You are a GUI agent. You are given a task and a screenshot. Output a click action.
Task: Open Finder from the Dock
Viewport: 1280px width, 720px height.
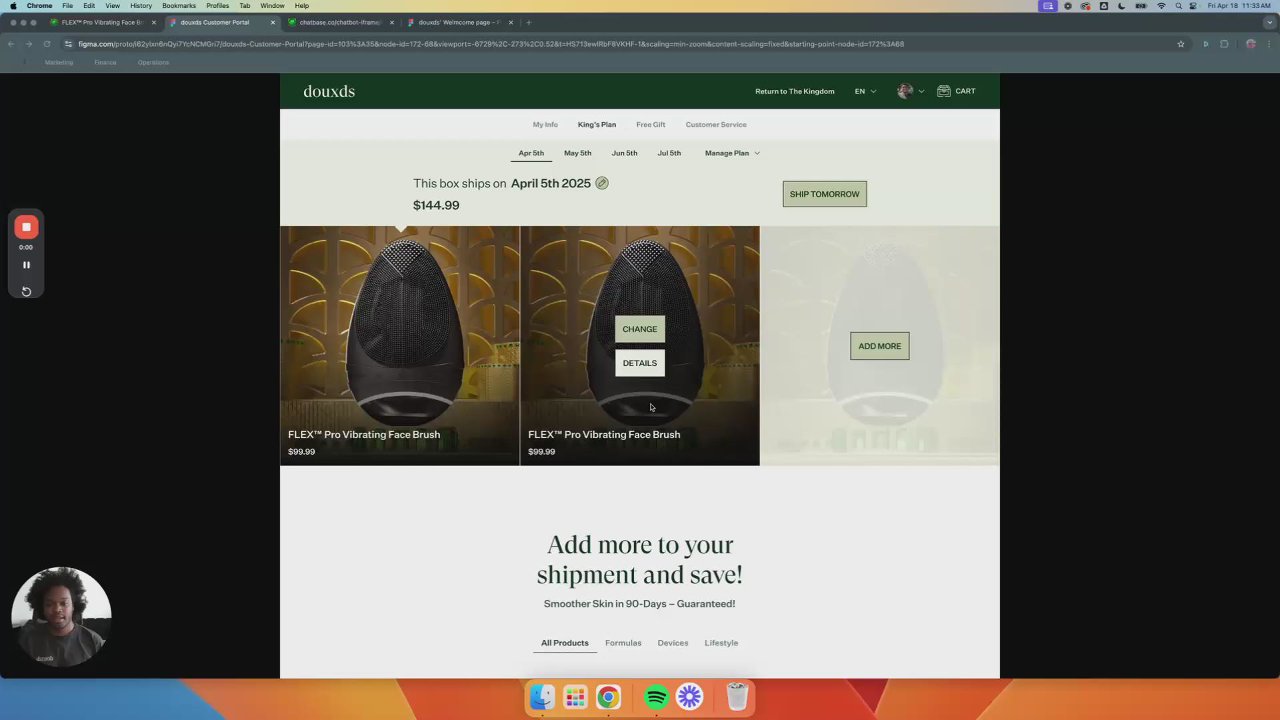(542, 697)
